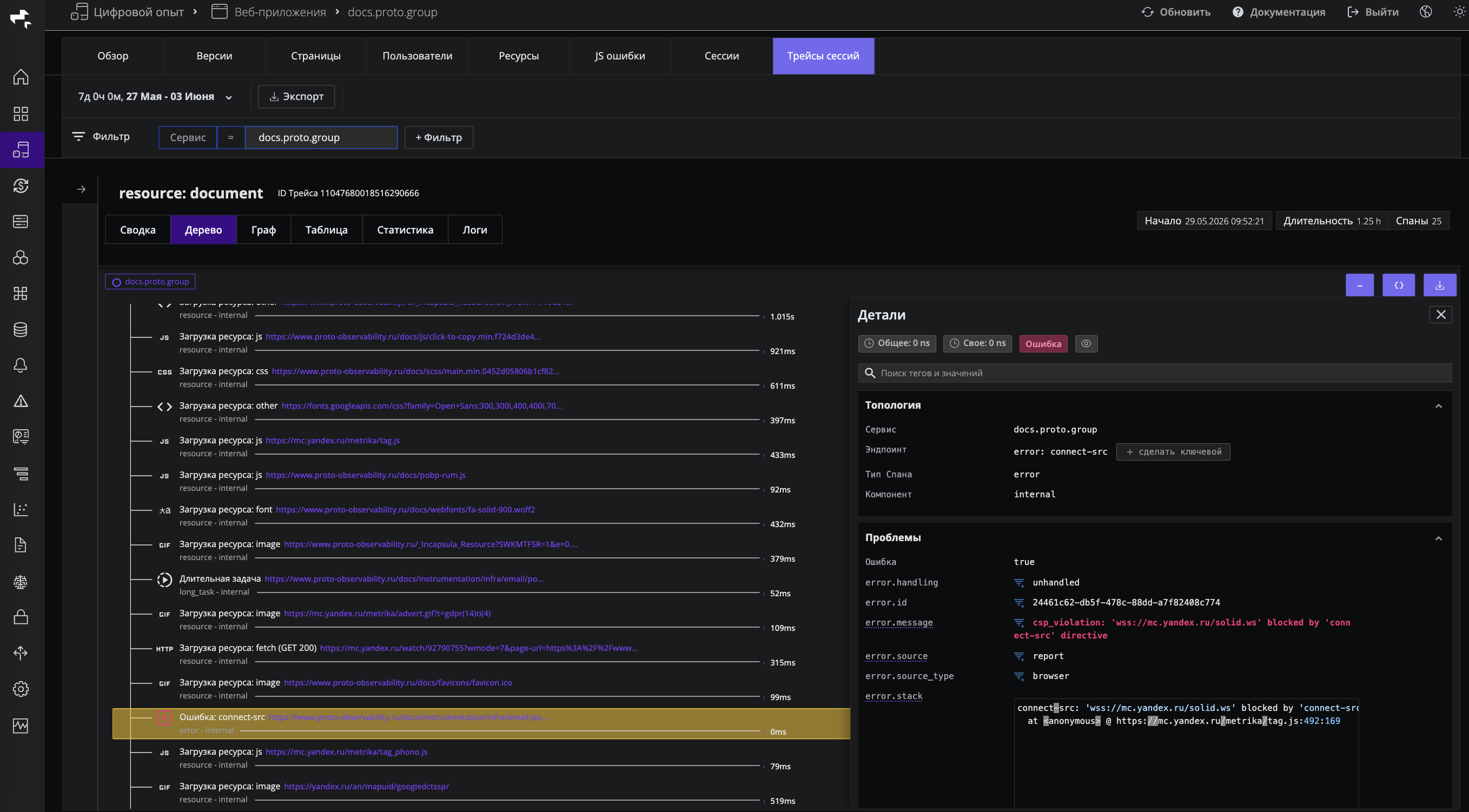This screenshot has height=812, width=1469.
Task: Open the server list icon in the sidebar
Action: click(21, 222)
